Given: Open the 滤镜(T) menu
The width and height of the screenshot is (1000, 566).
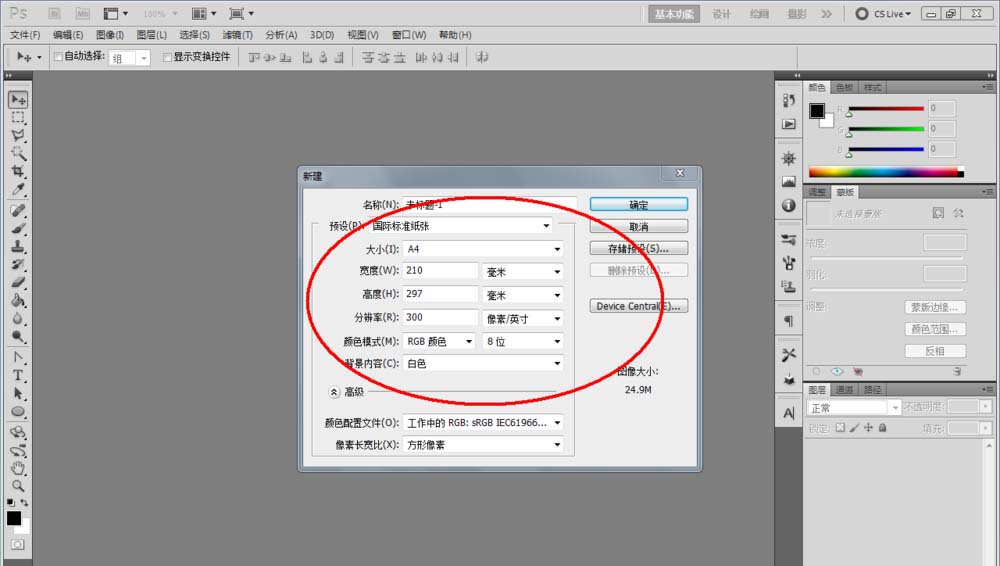Looking at the screenshot, I should [x=237, y=35].
